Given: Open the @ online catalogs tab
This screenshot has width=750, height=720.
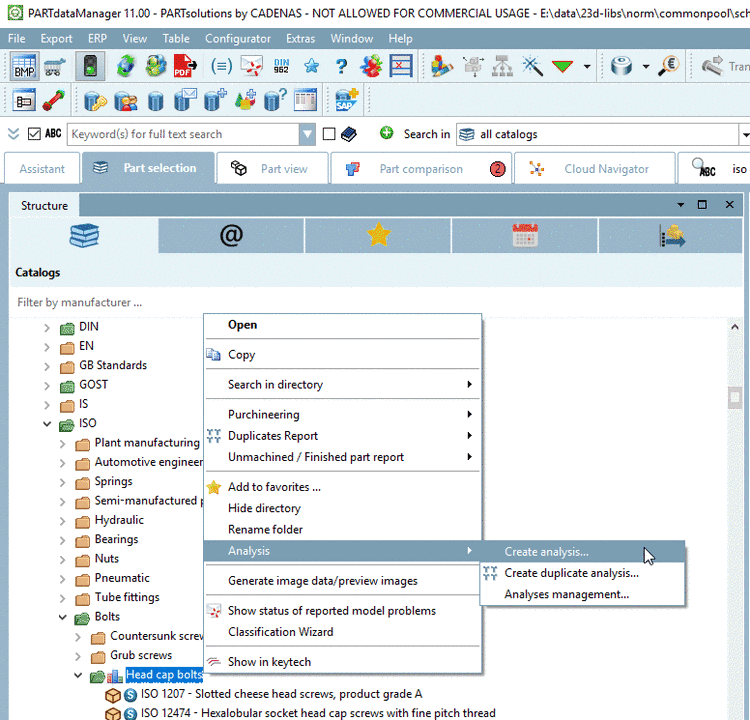Looking at the screenshot, I should 231,235.
